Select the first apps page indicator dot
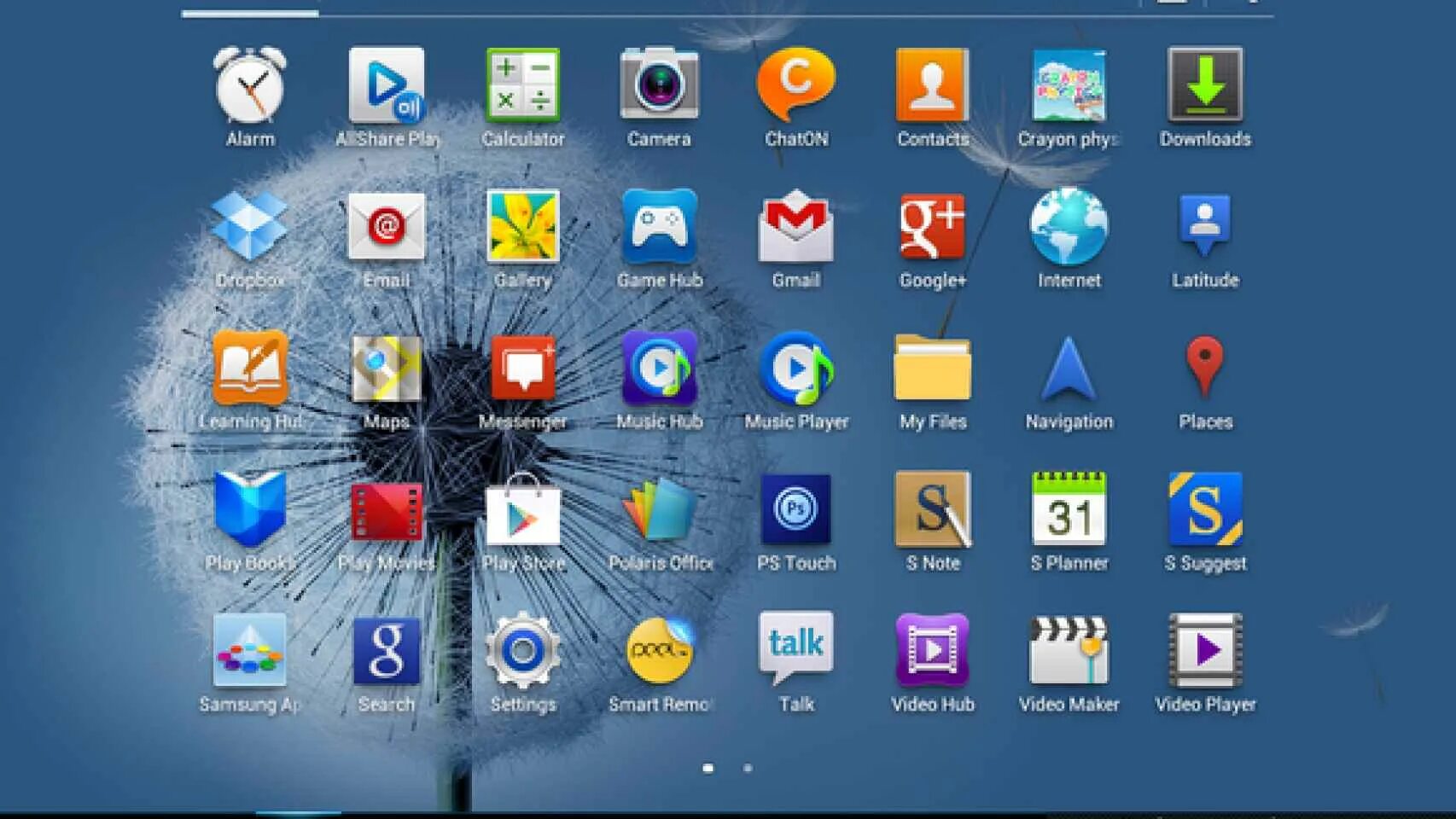This screenshot has width=1456, height=819. tap(708, 768)
